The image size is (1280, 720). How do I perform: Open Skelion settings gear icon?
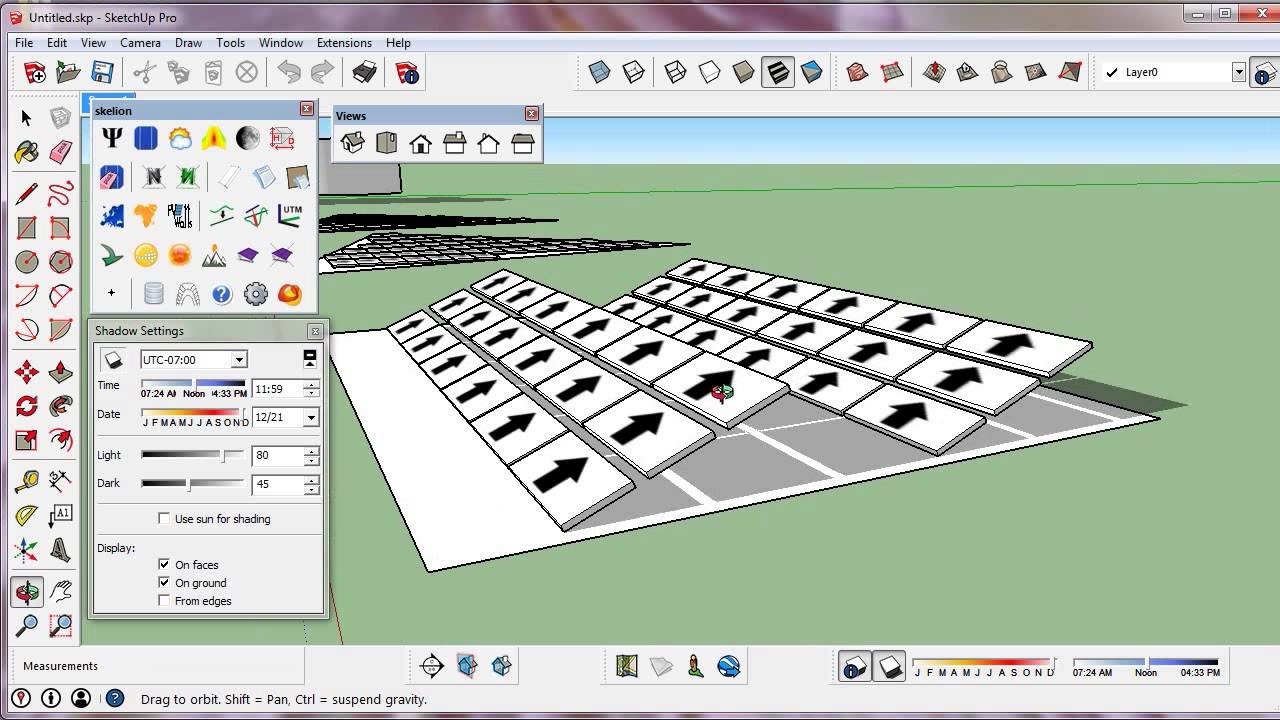256,294
